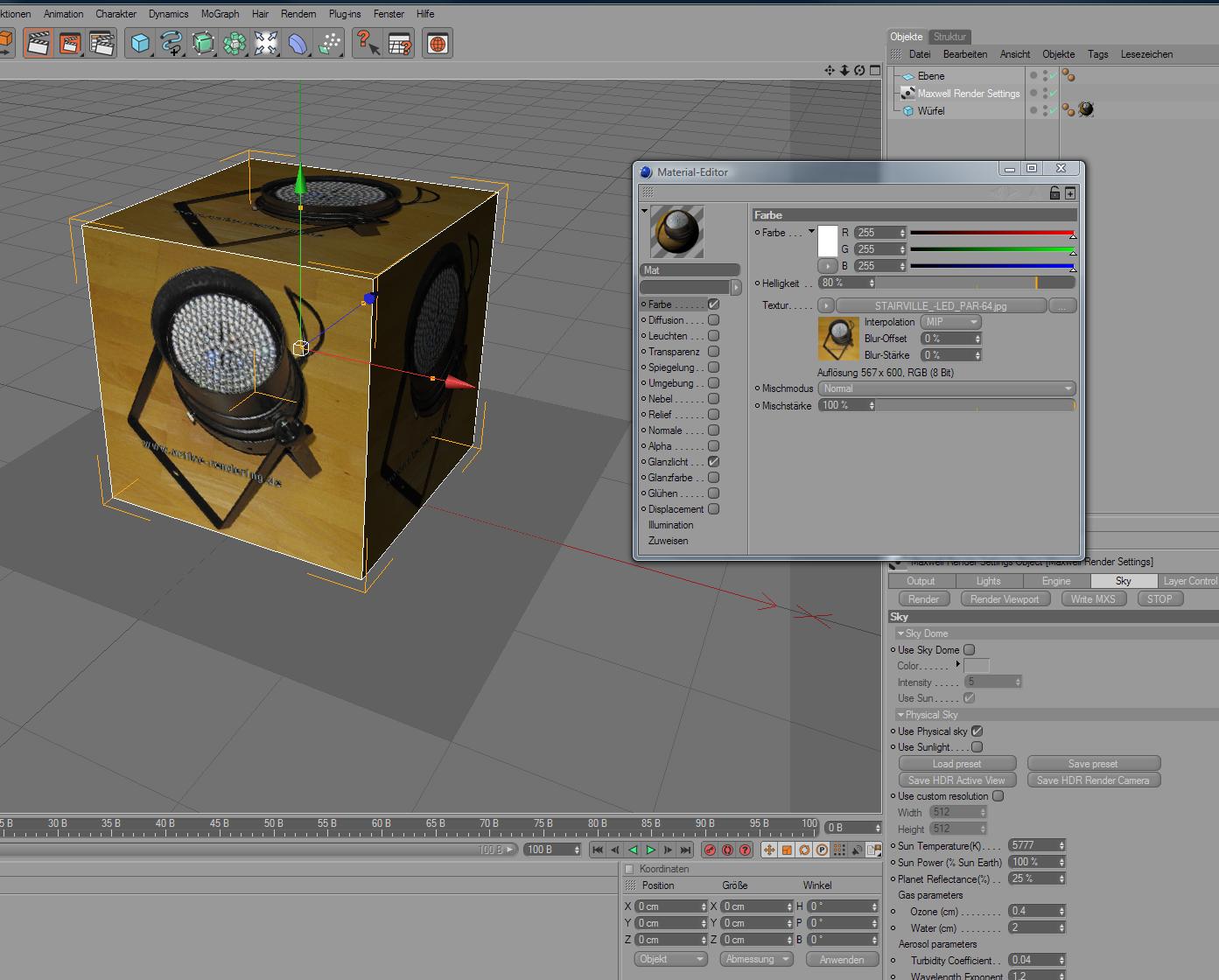Click the context help question mark cursor icon
This screenshot has height=980, width=1219.
[368, 43]
